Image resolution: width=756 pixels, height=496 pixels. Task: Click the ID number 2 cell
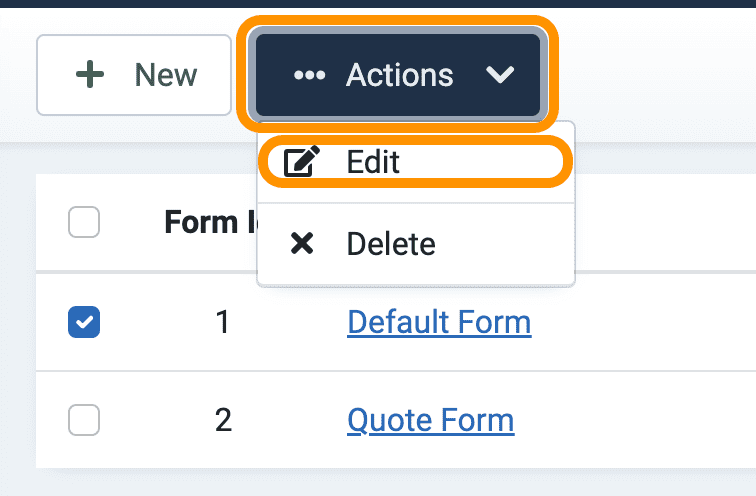223,420
